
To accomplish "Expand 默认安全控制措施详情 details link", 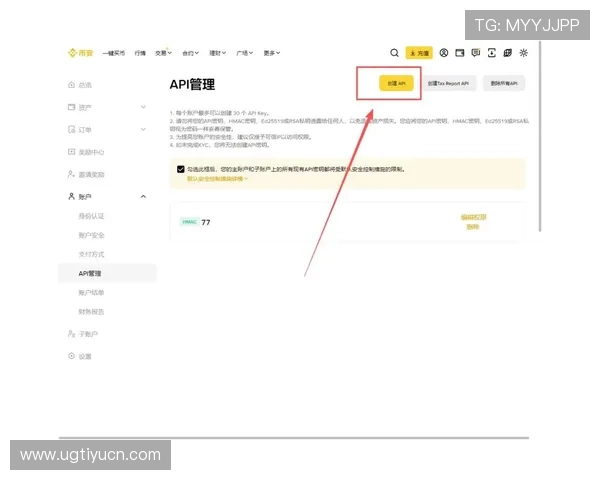I will click(x=217, y=179).
